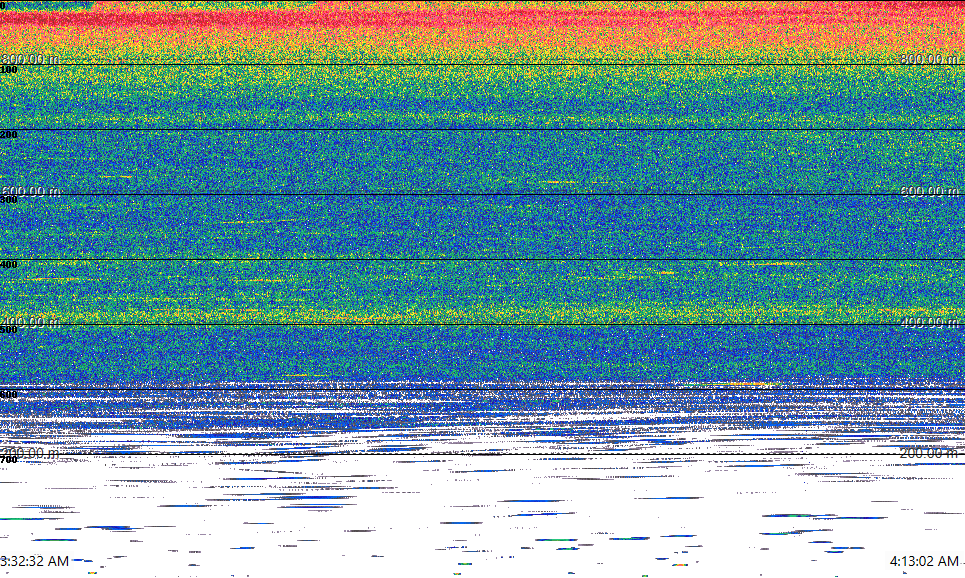Image resolution: width=965 pixels, height=578 pixels.
Task: Select the 100 depth gridline label
Action: coord(9,70)
